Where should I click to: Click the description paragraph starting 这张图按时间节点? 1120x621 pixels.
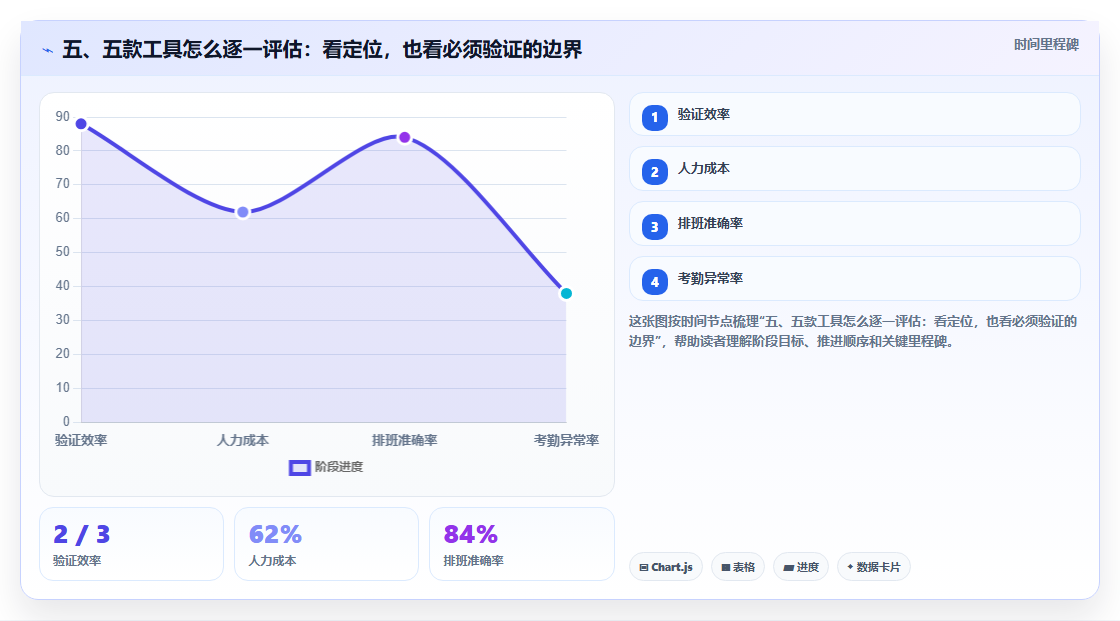pos(853,332)
